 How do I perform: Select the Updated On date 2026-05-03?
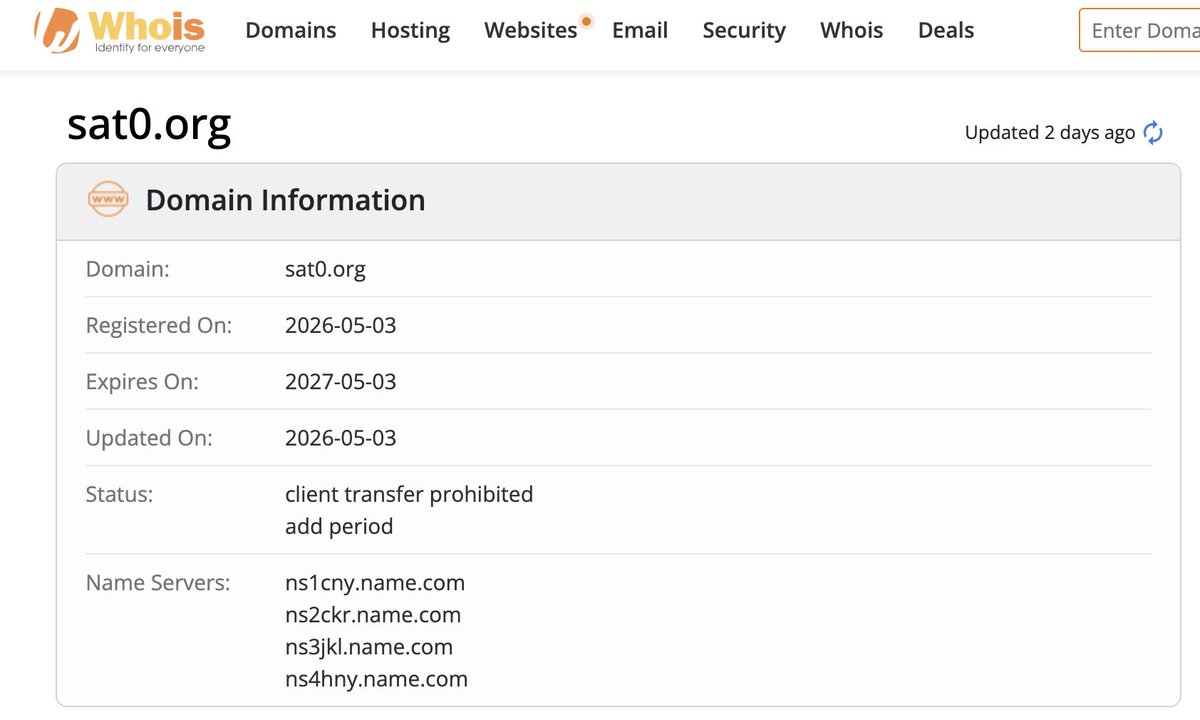coord(341,437)
